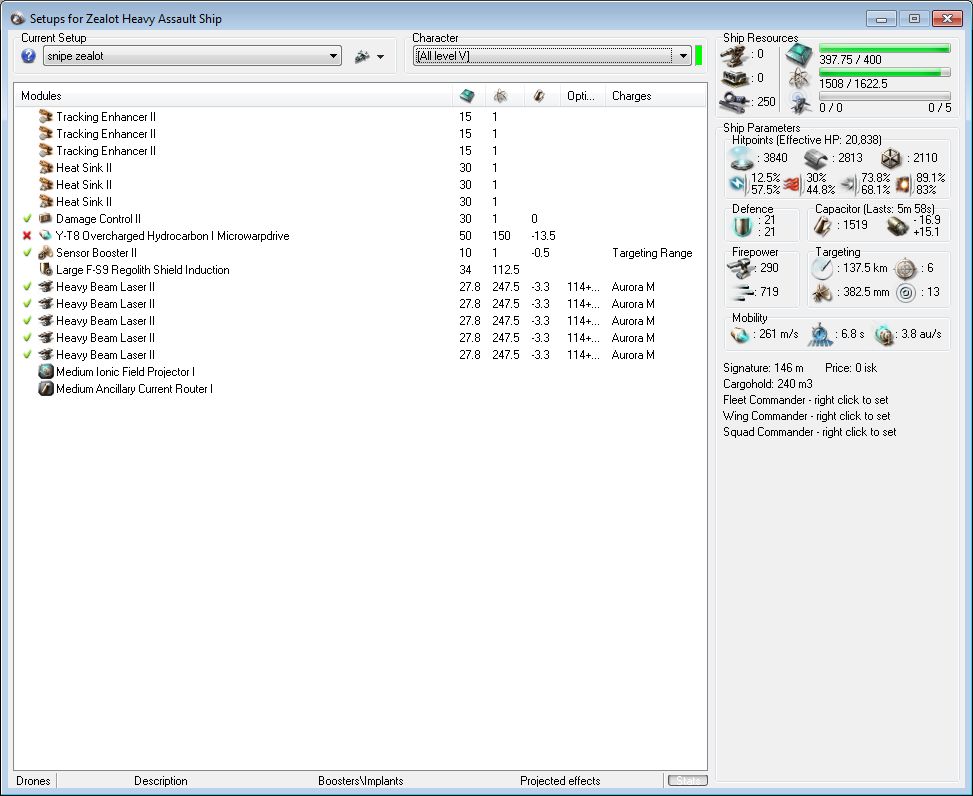Toggle the Damage Control II active checkmark
Viewport: 973px width, 796px height.
coord(27,218)
